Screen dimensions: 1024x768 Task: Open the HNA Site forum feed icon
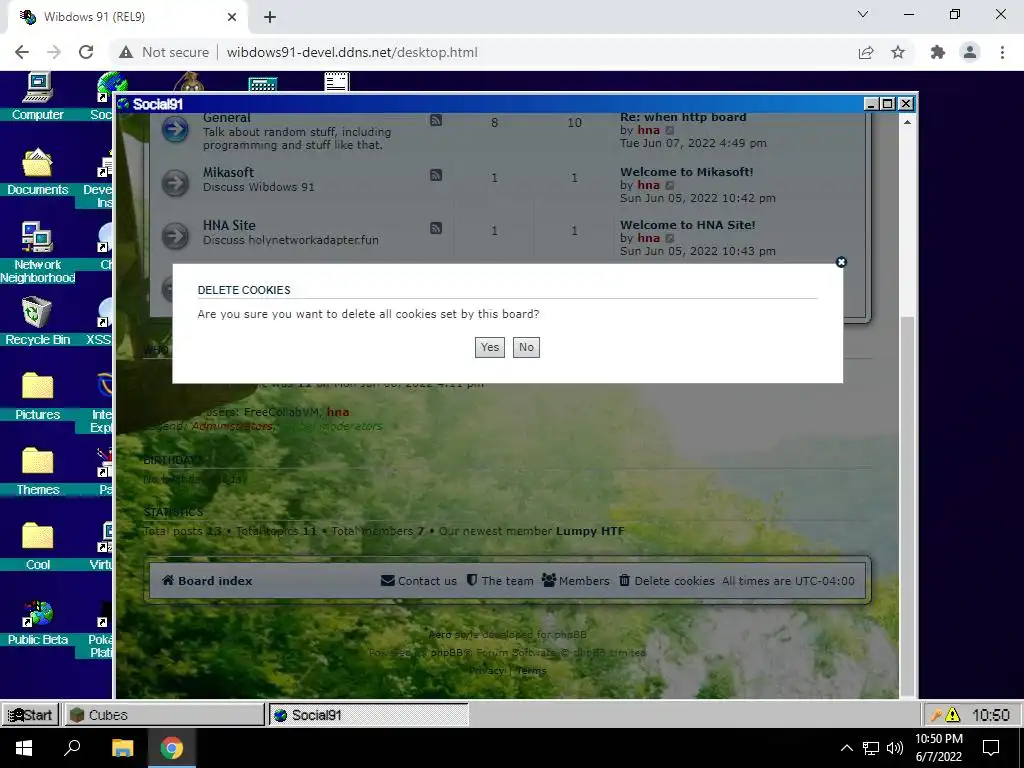(x=436, y=228)
